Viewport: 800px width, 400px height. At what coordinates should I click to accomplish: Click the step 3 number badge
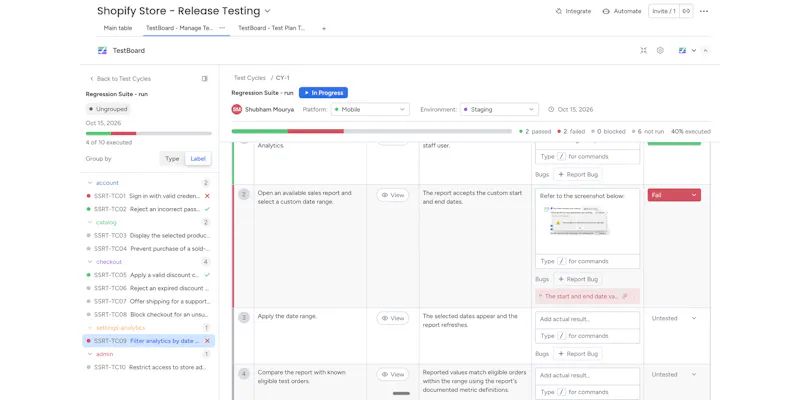tap(244, 317)
